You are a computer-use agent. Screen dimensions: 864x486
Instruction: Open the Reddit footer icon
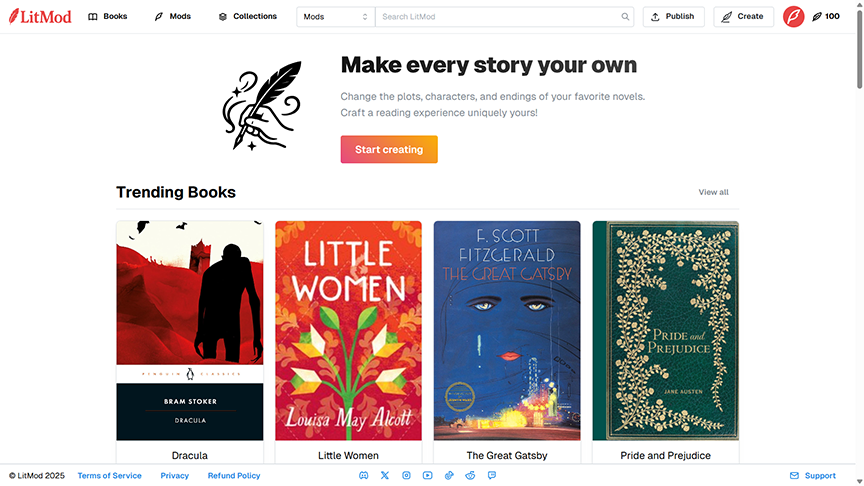pyautogui.click(x=470, y=476)
